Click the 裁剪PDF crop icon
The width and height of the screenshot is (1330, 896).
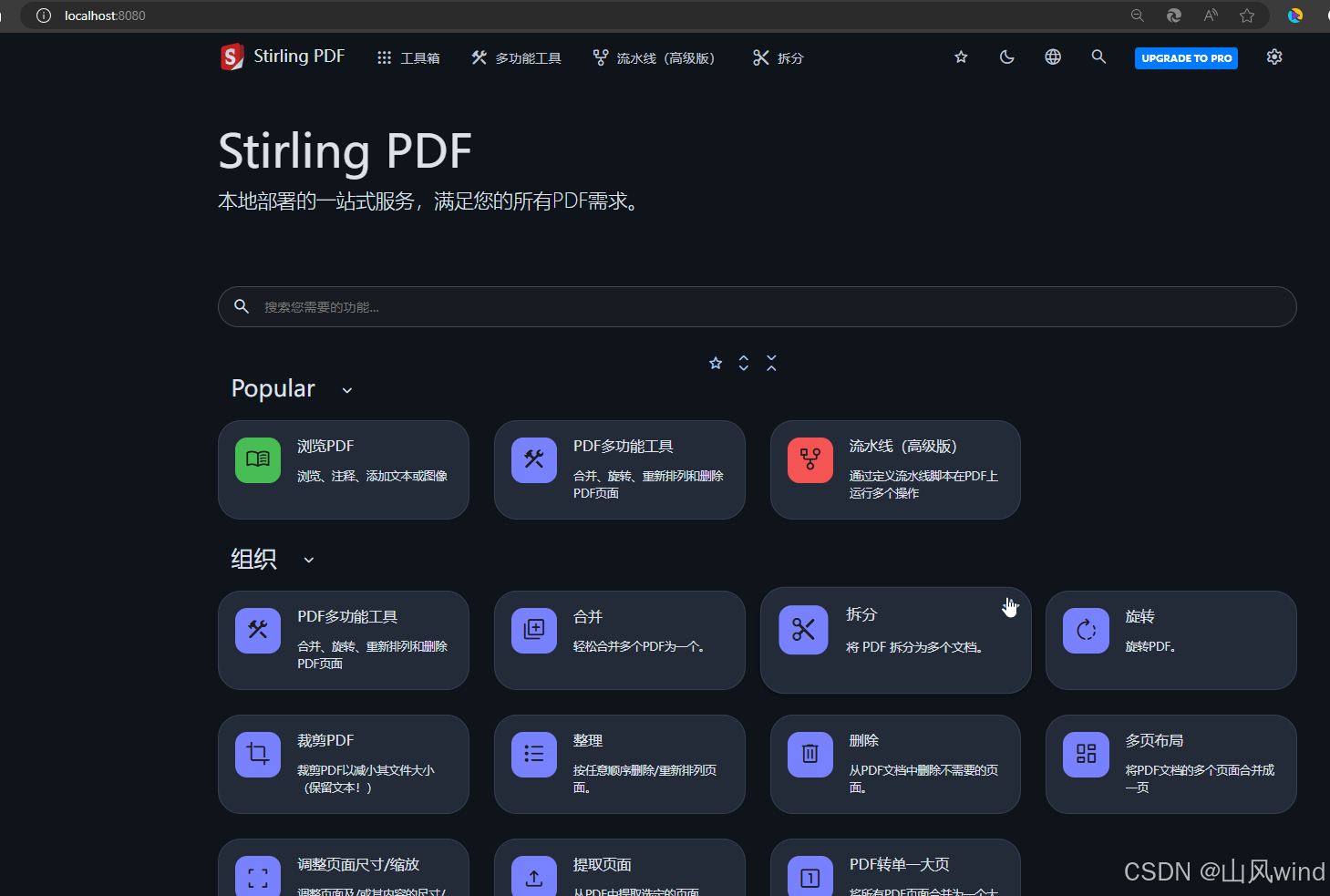(258, 754)
